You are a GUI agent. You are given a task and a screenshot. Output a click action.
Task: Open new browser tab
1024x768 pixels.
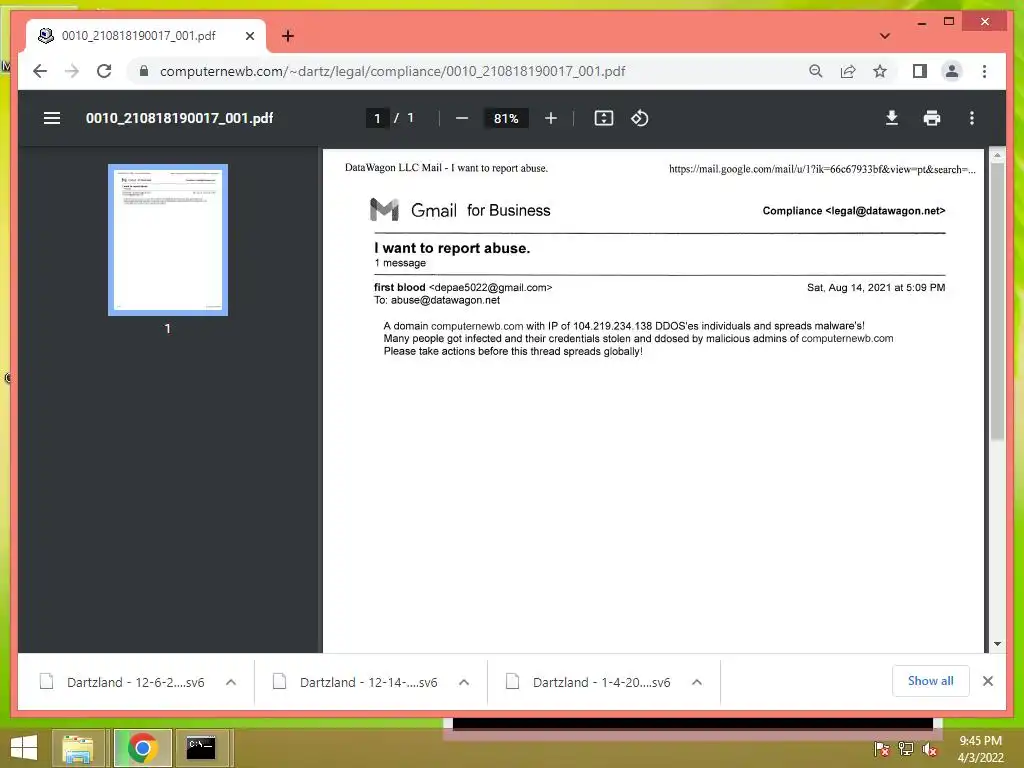[x=288, y=36]
